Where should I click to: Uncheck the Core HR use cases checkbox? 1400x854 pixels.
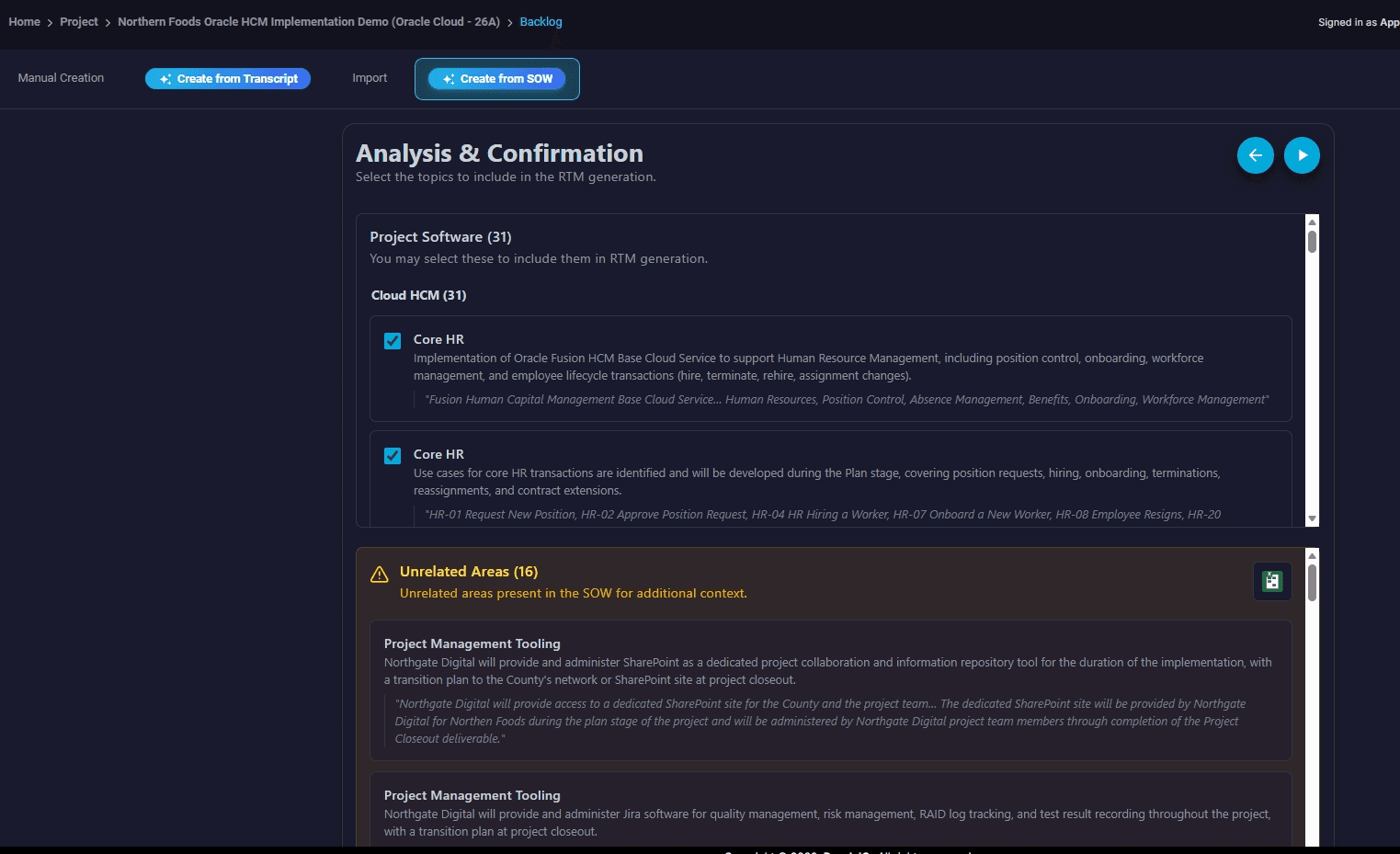click(x=393, y=456)
